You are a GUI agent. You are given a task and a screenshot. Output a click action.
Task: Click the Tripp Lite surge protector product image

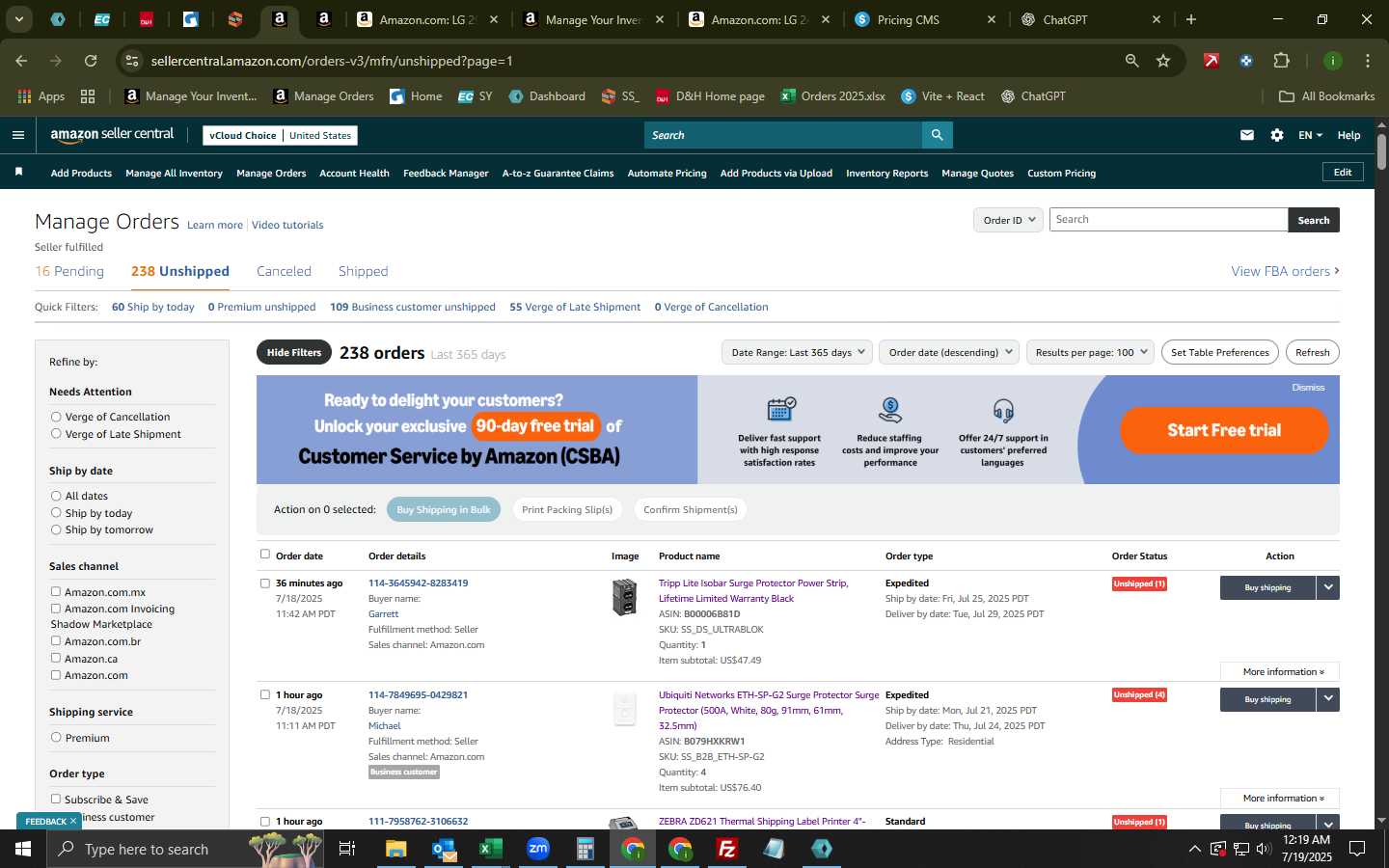coord(625,597)
